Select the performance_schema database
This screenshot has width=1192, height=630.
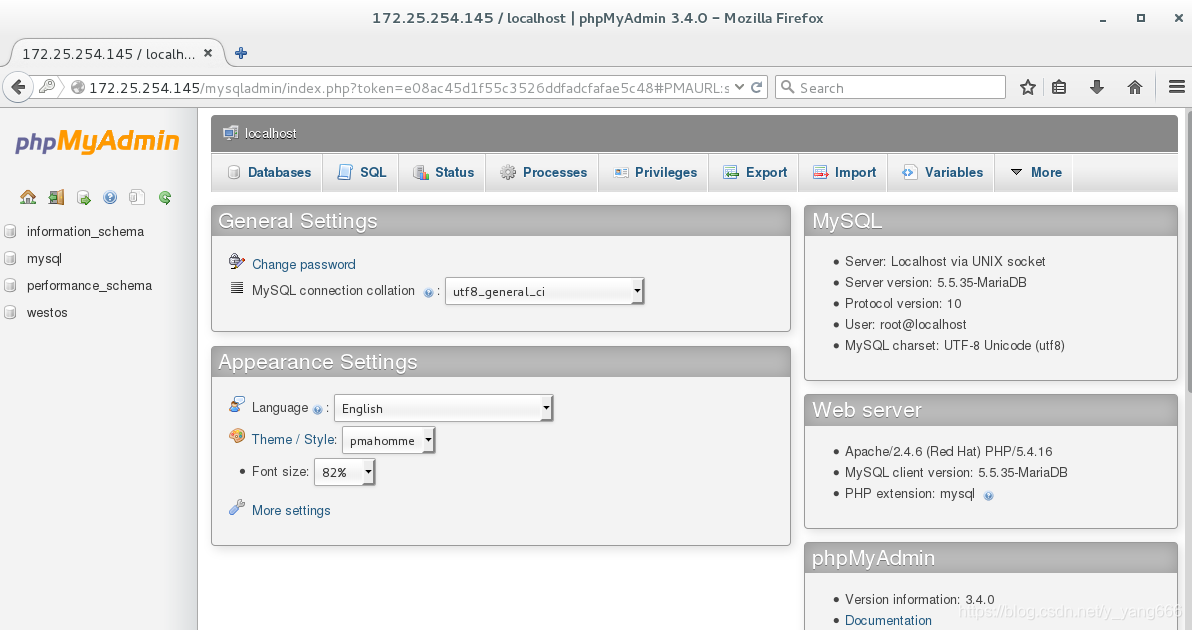(x=89, y=286)
